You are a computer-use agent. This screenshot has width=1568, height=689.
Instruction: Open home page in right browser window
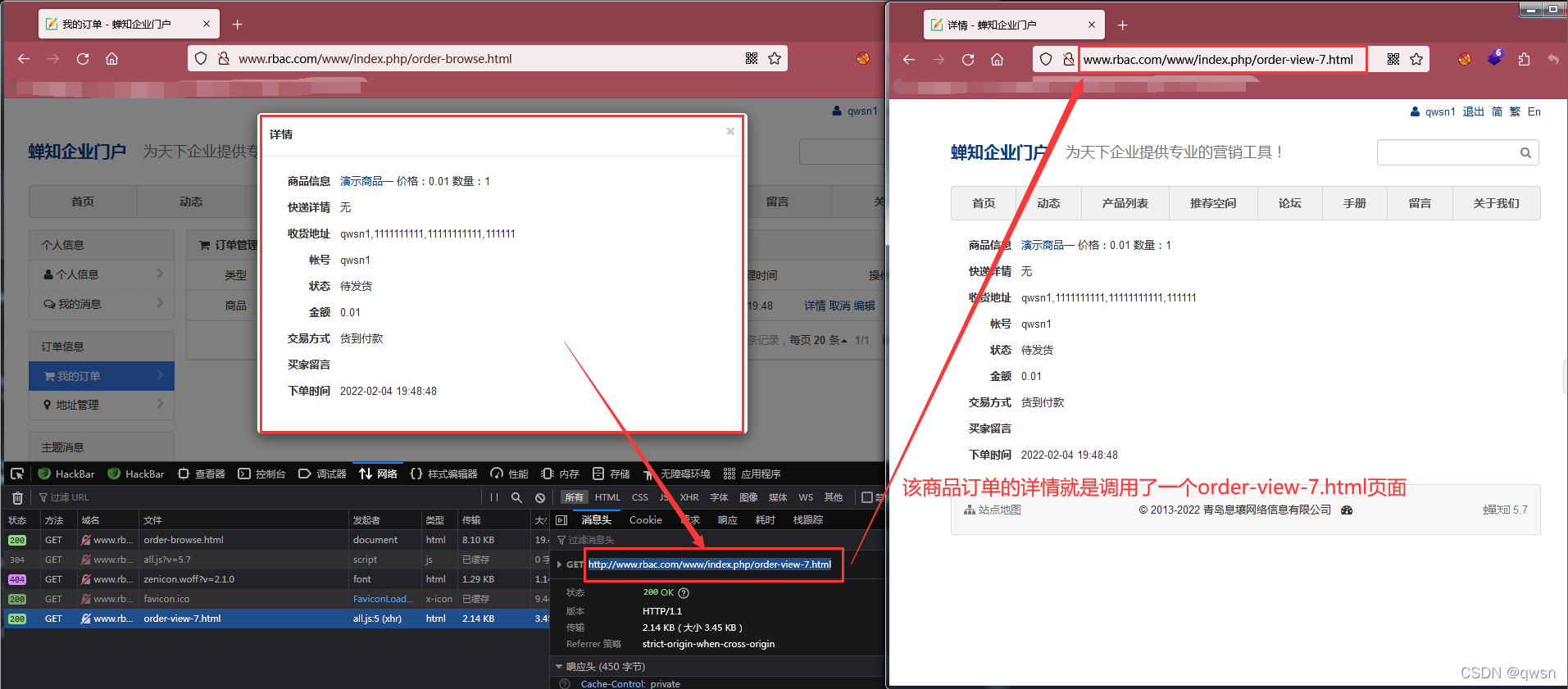point(998,60)
